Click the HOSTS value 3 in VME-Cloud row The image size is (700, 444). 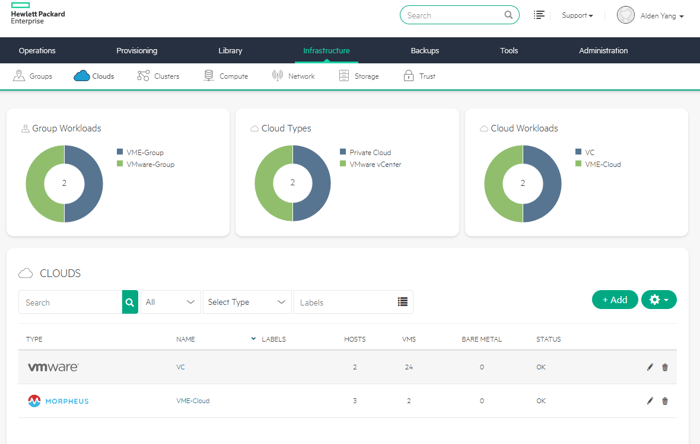(355, 401)
